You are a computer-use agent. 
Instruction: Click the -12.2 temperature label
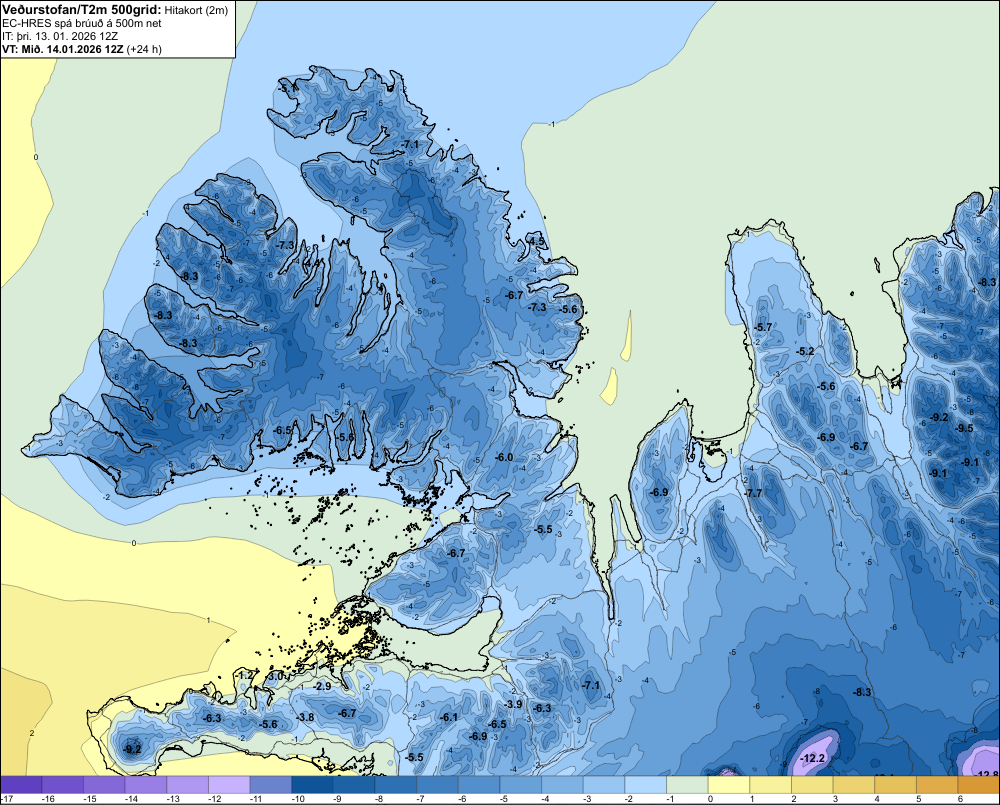812,758
